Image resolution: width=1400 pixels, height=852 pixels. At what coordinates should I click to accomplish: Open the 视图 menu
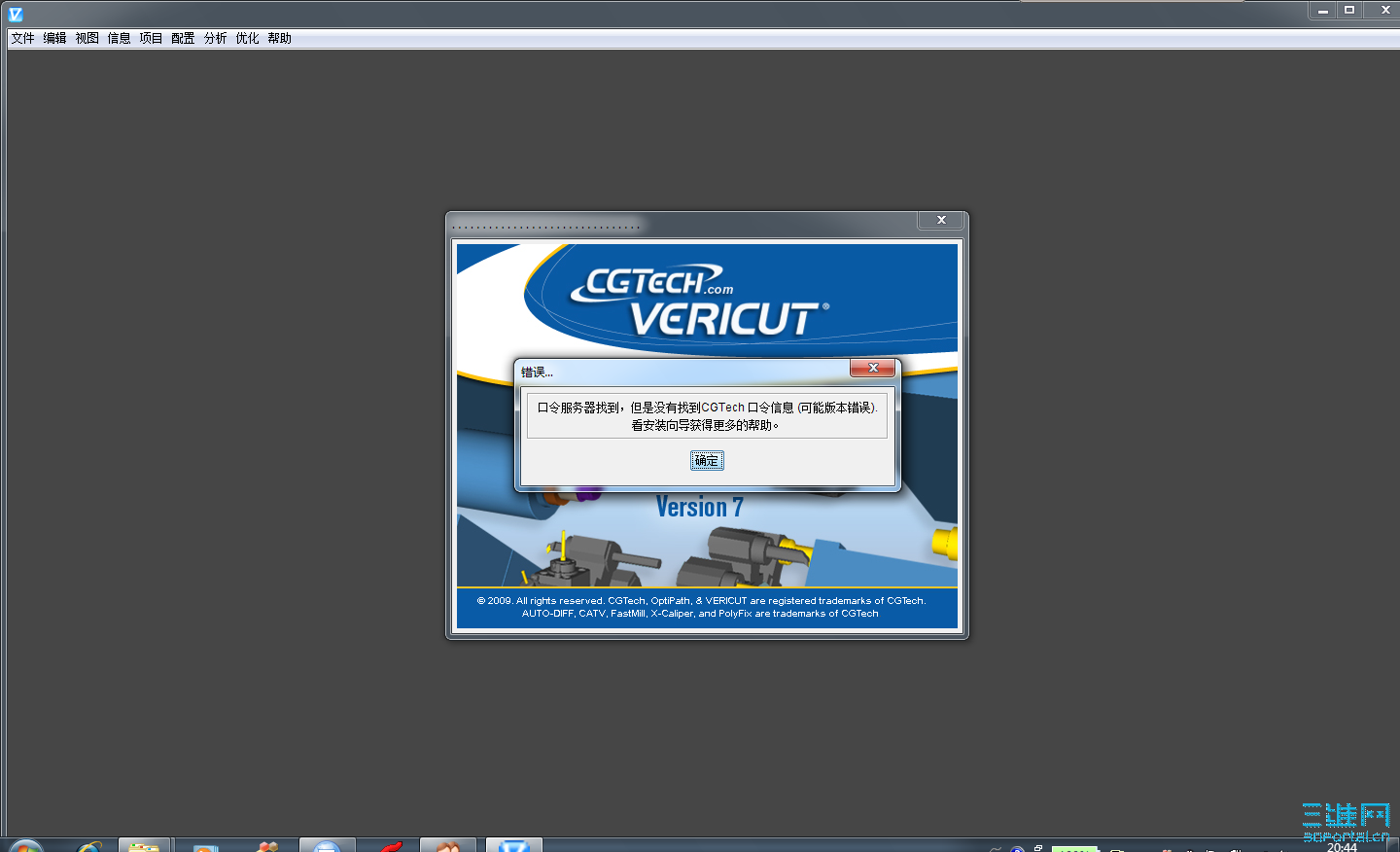(x=87, y=39)
